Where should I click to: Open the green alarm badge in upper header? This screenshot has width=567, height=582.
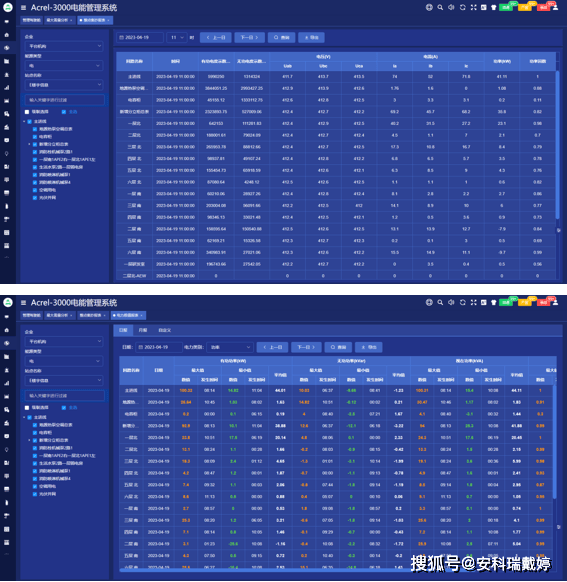507,7
